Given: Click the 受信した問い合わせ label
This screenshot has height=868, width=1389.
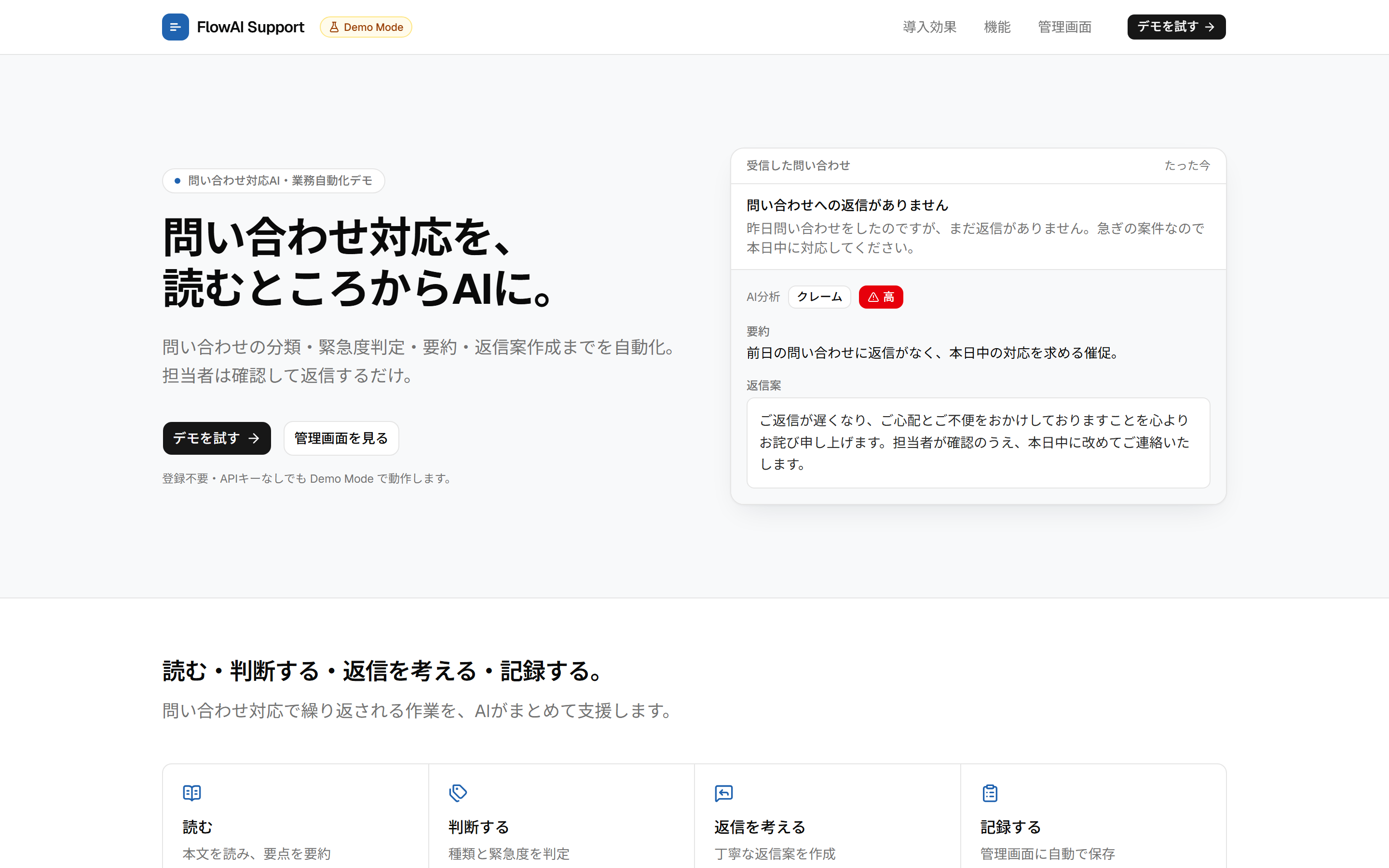Looking at the screenshot, I should (798, 165).
